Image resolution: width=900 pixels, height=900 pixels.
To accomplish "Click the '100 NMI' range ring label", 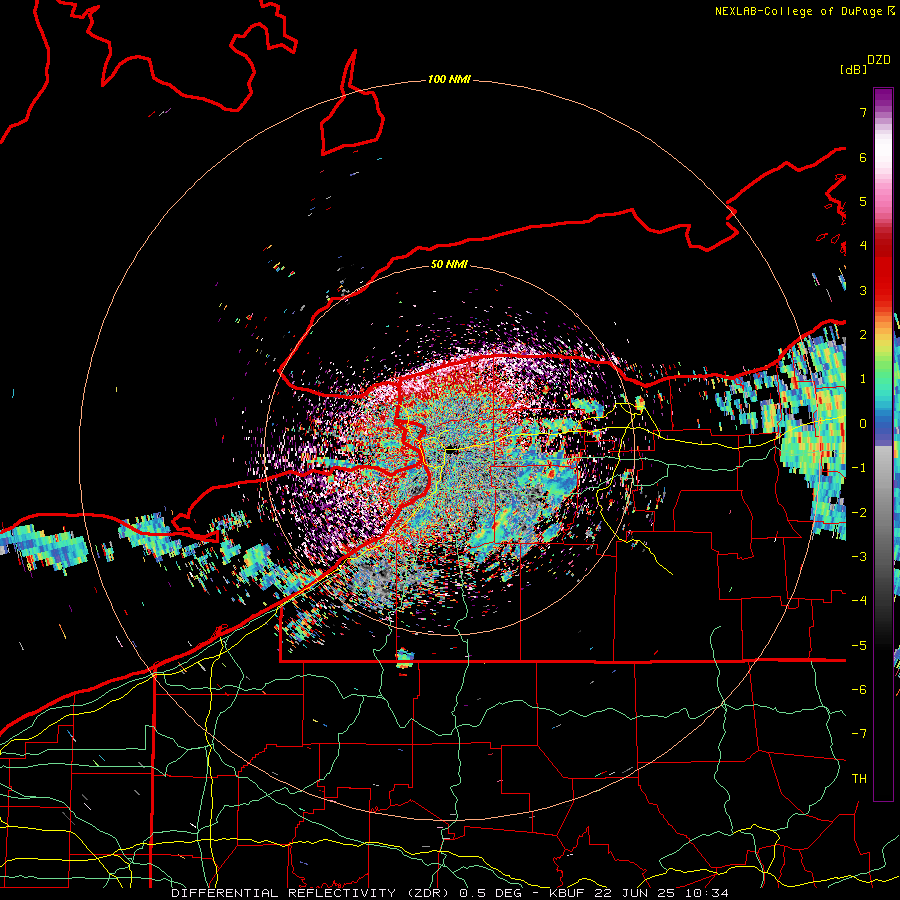I will point(449,79).
